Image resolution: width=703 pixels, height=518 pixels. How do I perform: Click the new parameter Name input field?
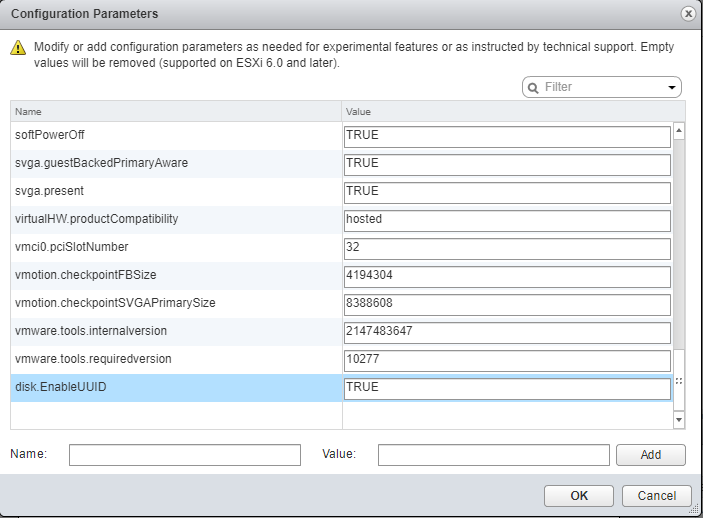click(x=185, y=455)
